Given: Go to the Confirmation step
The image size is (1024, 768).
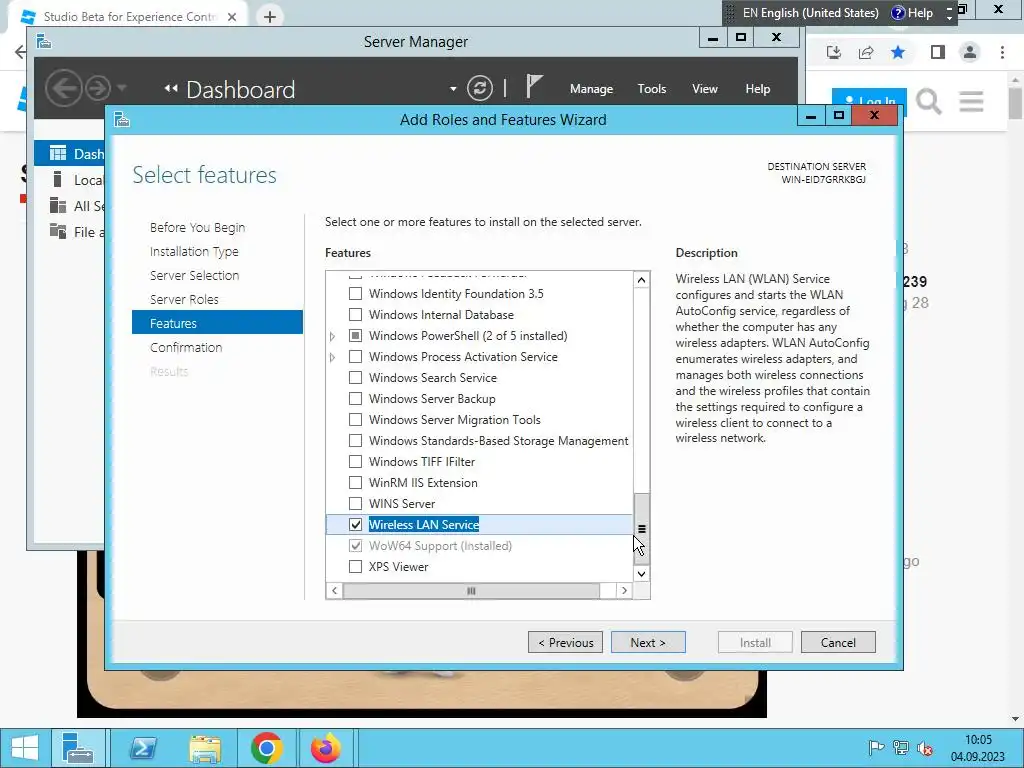Looking at the screenshot, I should (x=186, y=347).
